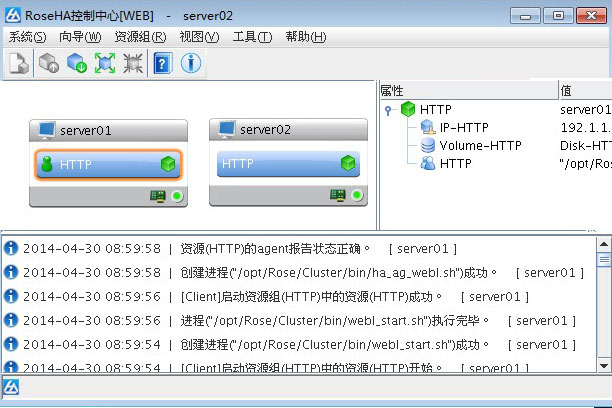This screenshot has height=408, width=612.
Task: Click info icon of ha_ag_webl.sh log entry
Action: [11, 272]
